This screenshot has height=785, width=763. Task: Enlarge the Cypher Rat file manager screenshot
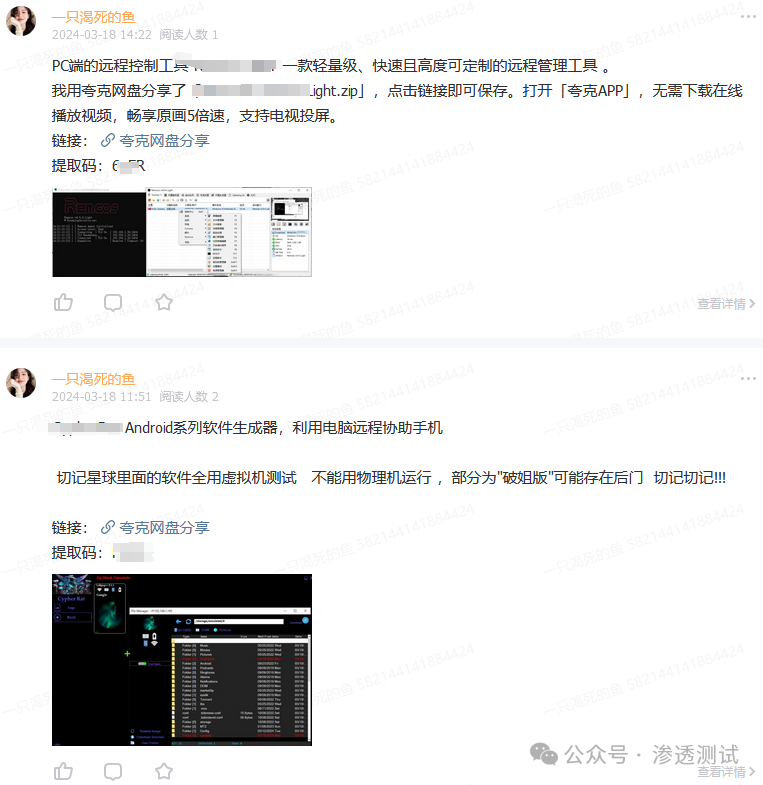(182, 660)
